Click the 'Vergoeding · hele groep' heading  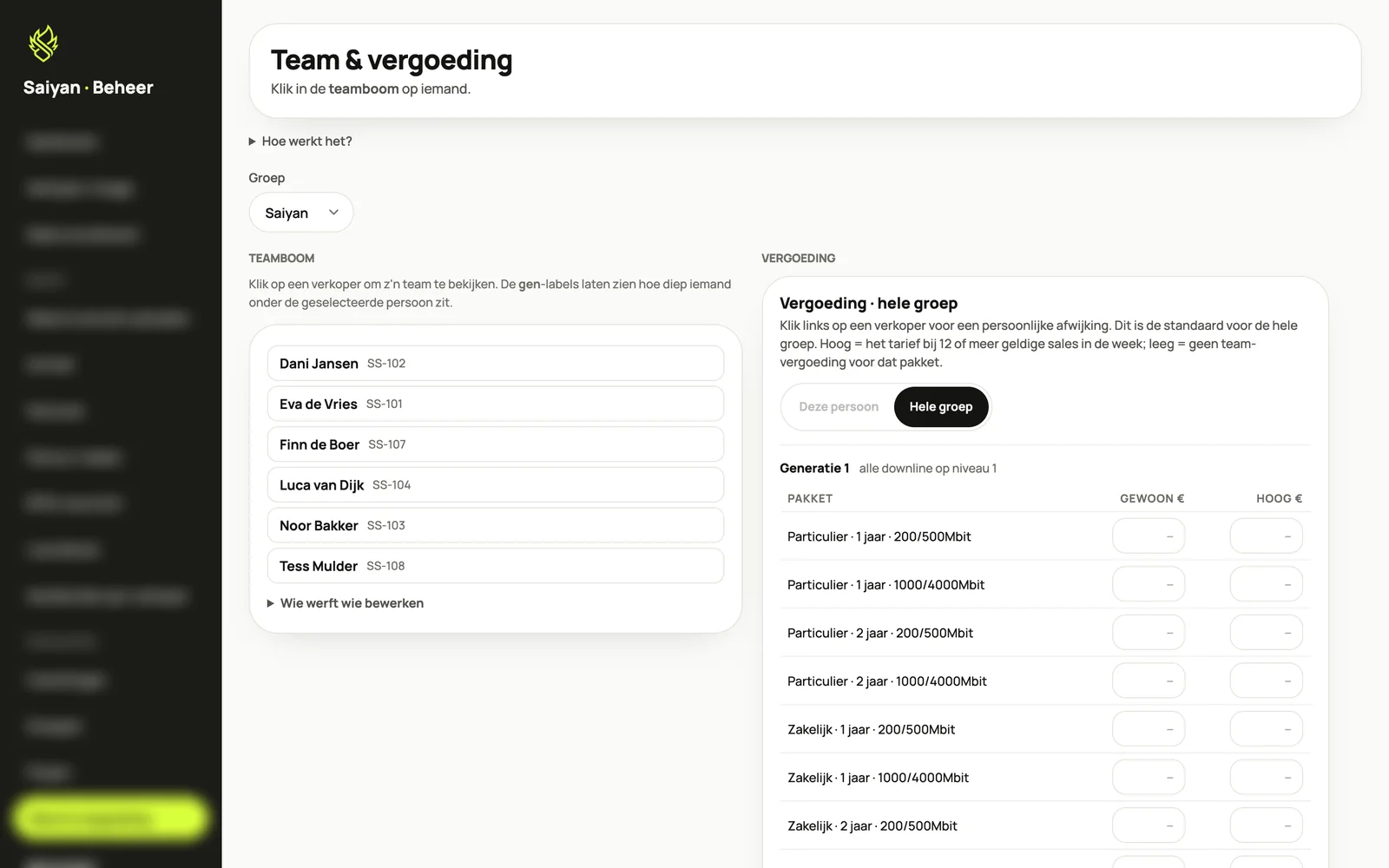(868, 303)
